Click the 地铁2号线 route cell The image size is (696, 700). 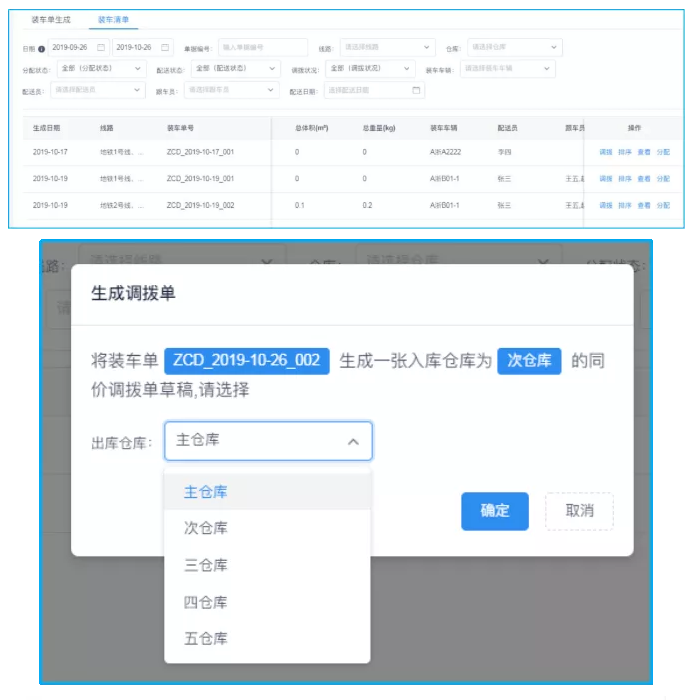(121, 205)
